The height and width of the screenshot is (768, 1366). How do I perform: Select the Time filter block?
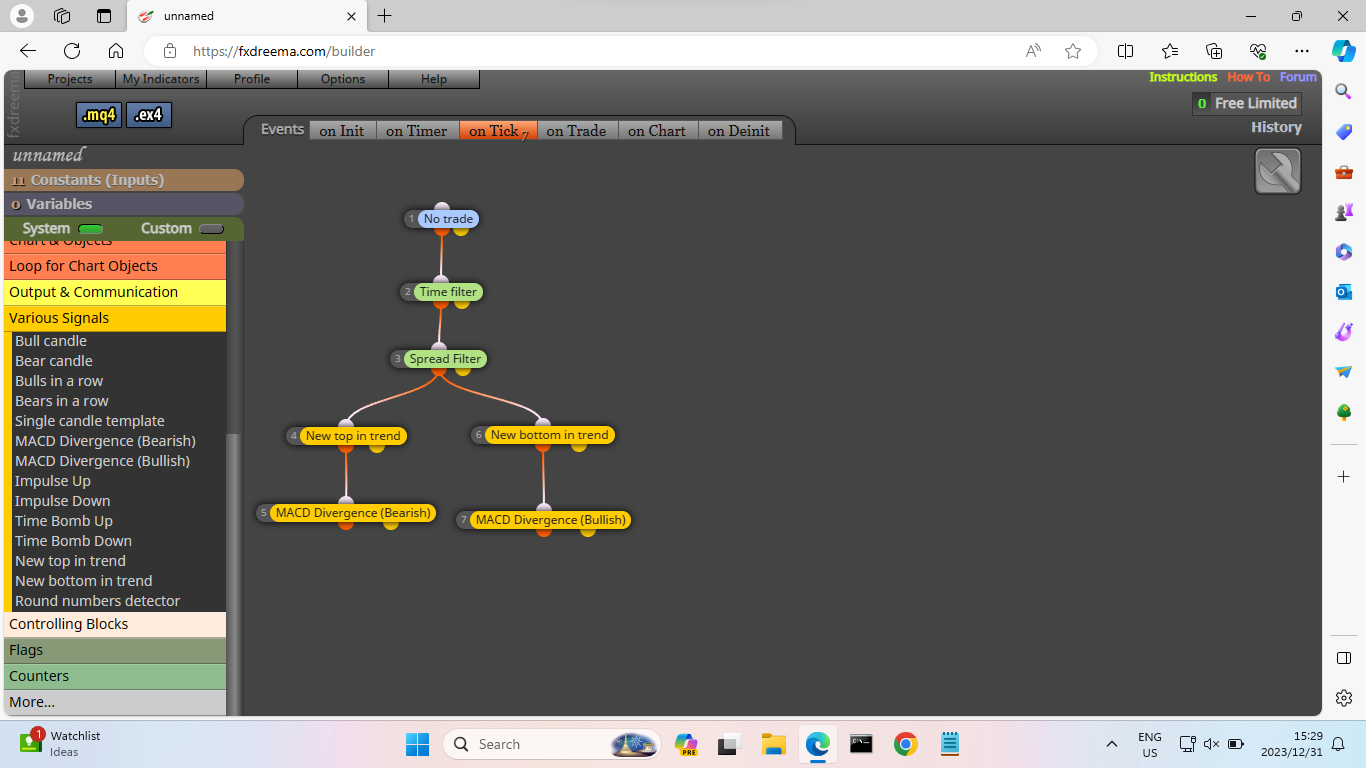[448, 292]
